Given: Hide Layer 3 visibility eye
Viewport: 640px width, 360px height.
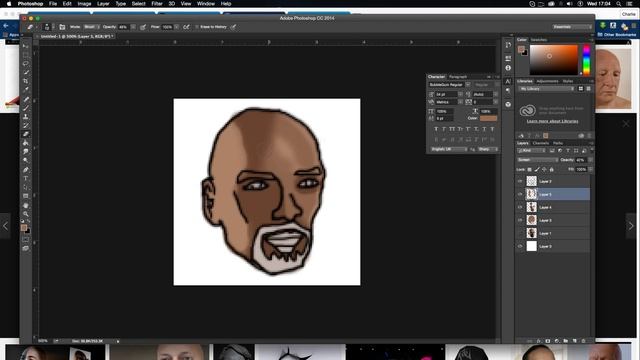Looking at the screenshot, I should (520, 220).
